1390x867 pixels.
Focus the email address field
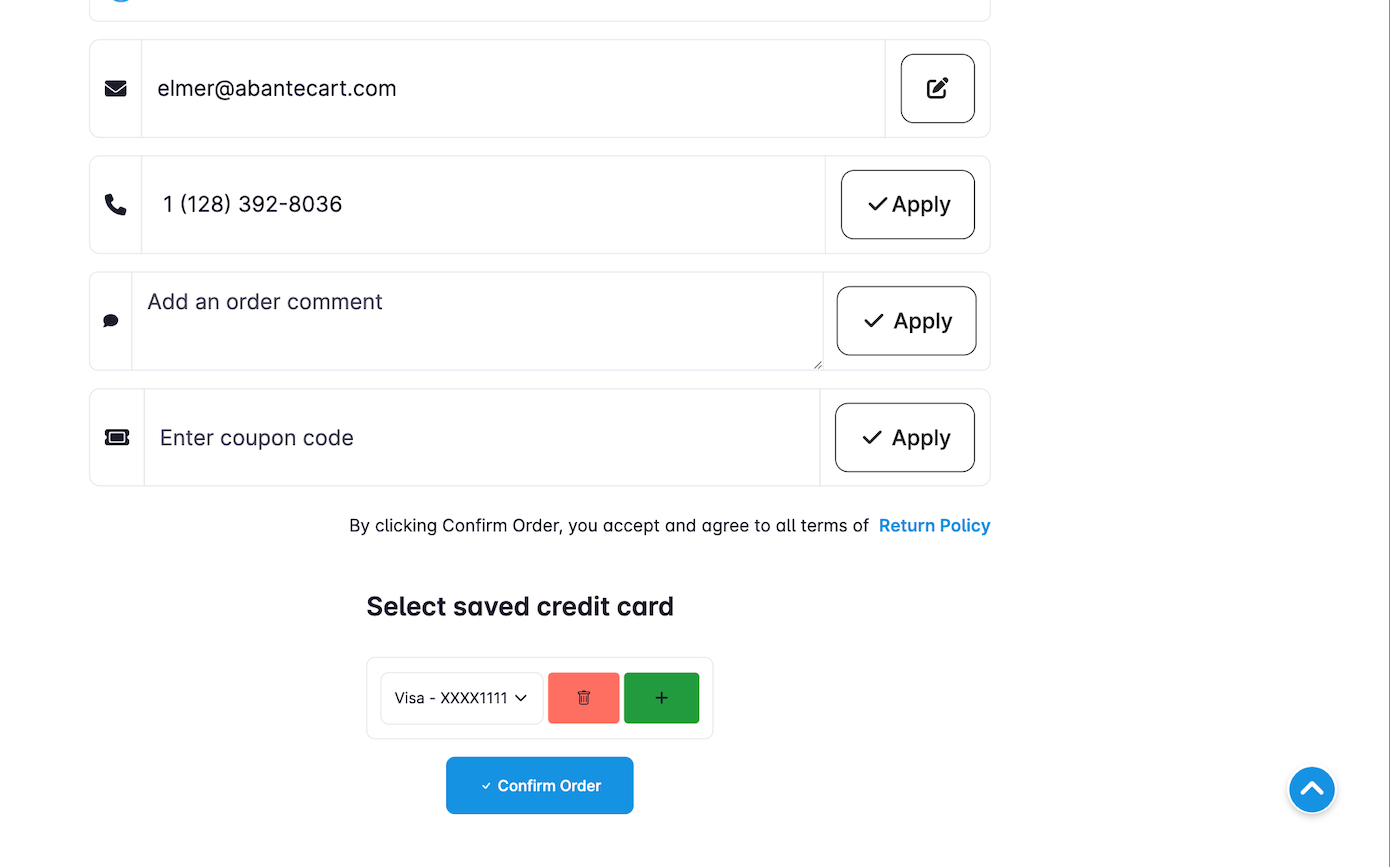click(x=513, y=89)
